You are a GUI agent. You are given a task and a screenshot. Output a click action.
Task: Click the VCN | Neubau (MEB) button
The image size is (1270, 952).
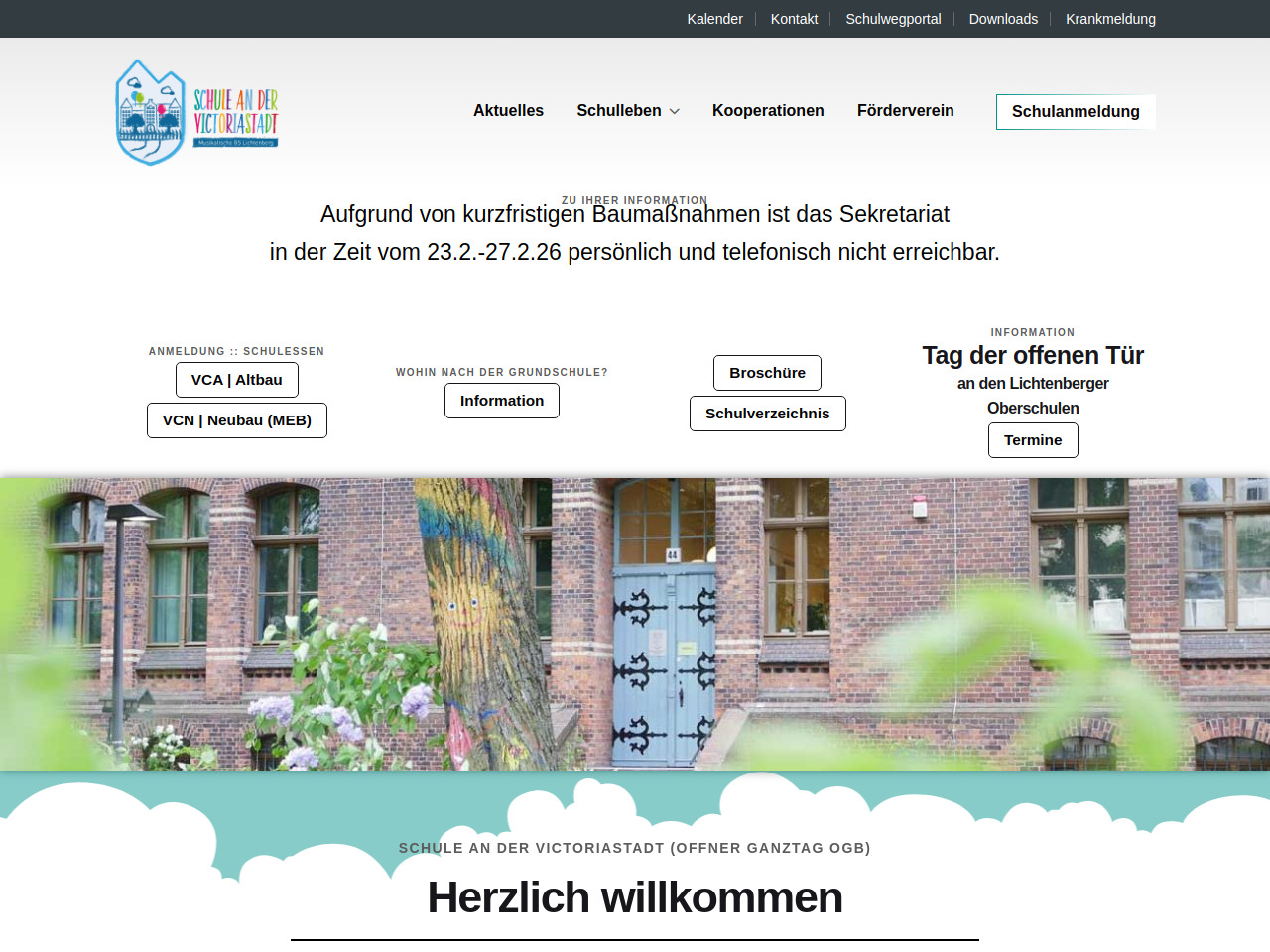(x=237, y=420)
